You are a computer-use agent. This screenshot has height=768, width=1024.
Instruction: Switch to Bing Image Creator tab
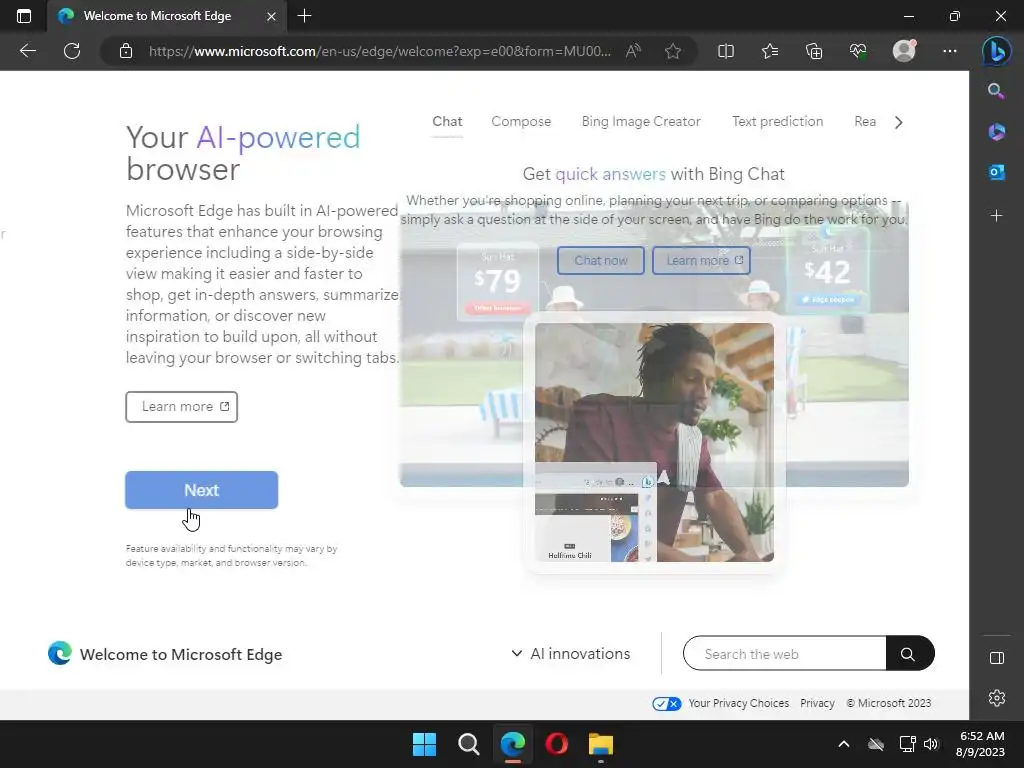(641, 121)
